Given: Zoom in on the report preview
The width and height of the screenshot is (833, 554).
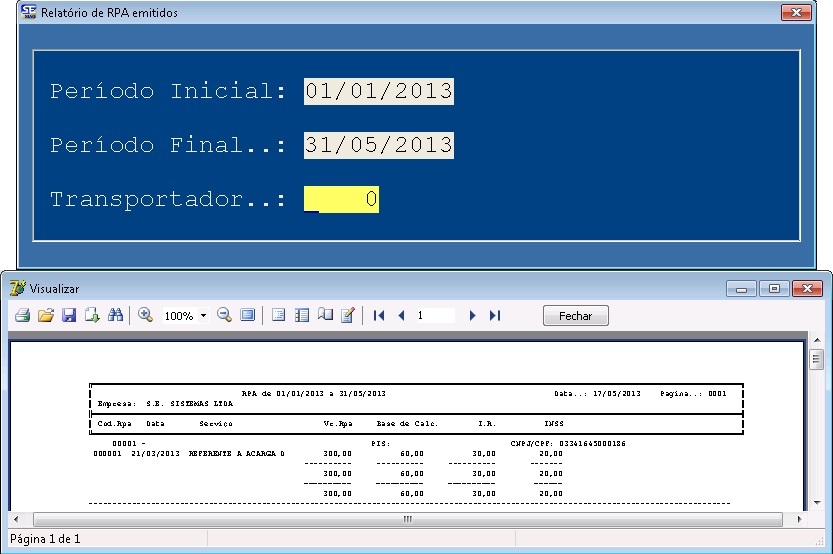Looking at the screenshot, I should click(x=146, y=315).
